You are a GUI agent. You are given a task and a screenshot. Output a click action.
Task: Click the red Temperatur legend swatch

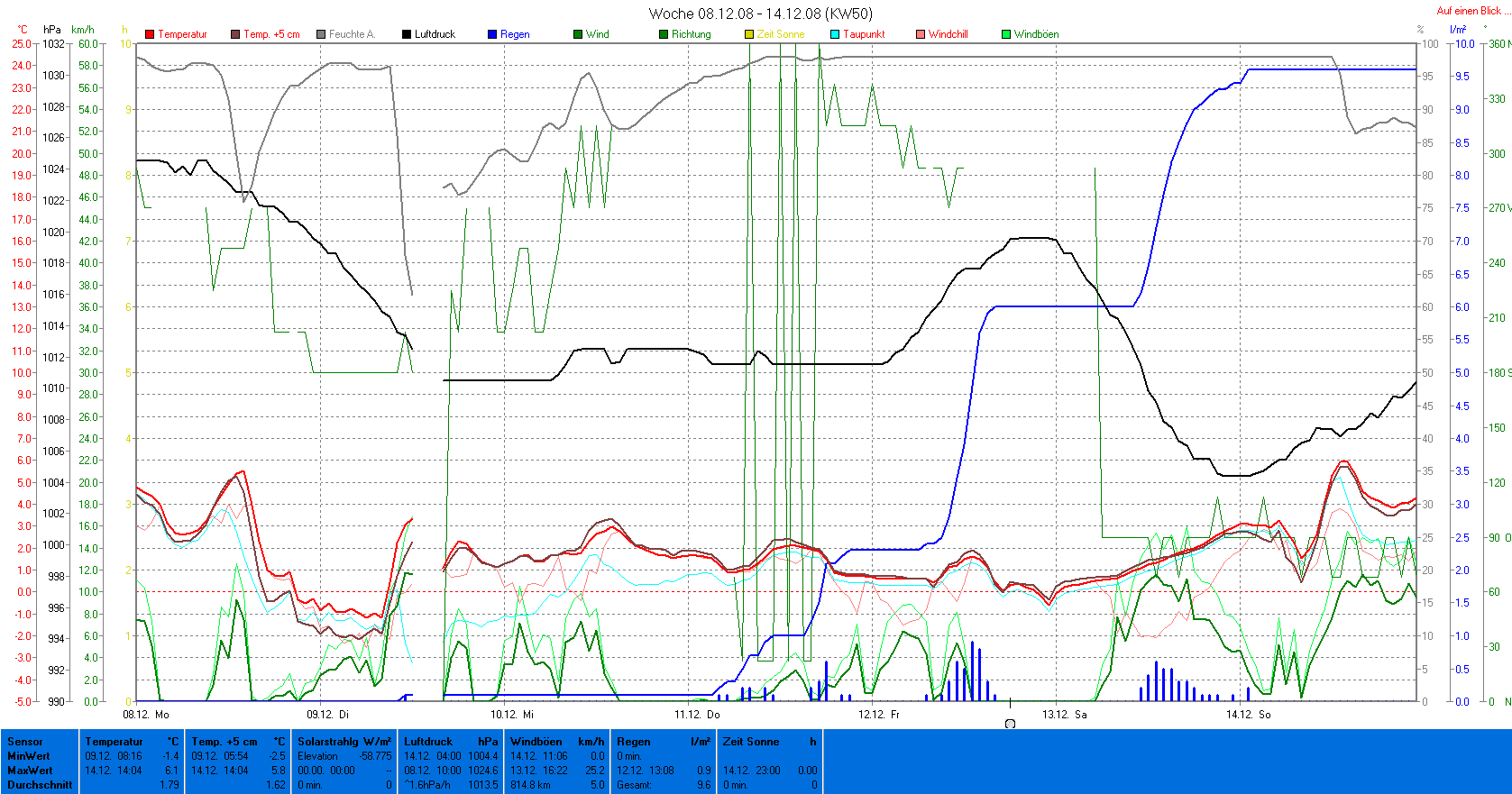150,34
